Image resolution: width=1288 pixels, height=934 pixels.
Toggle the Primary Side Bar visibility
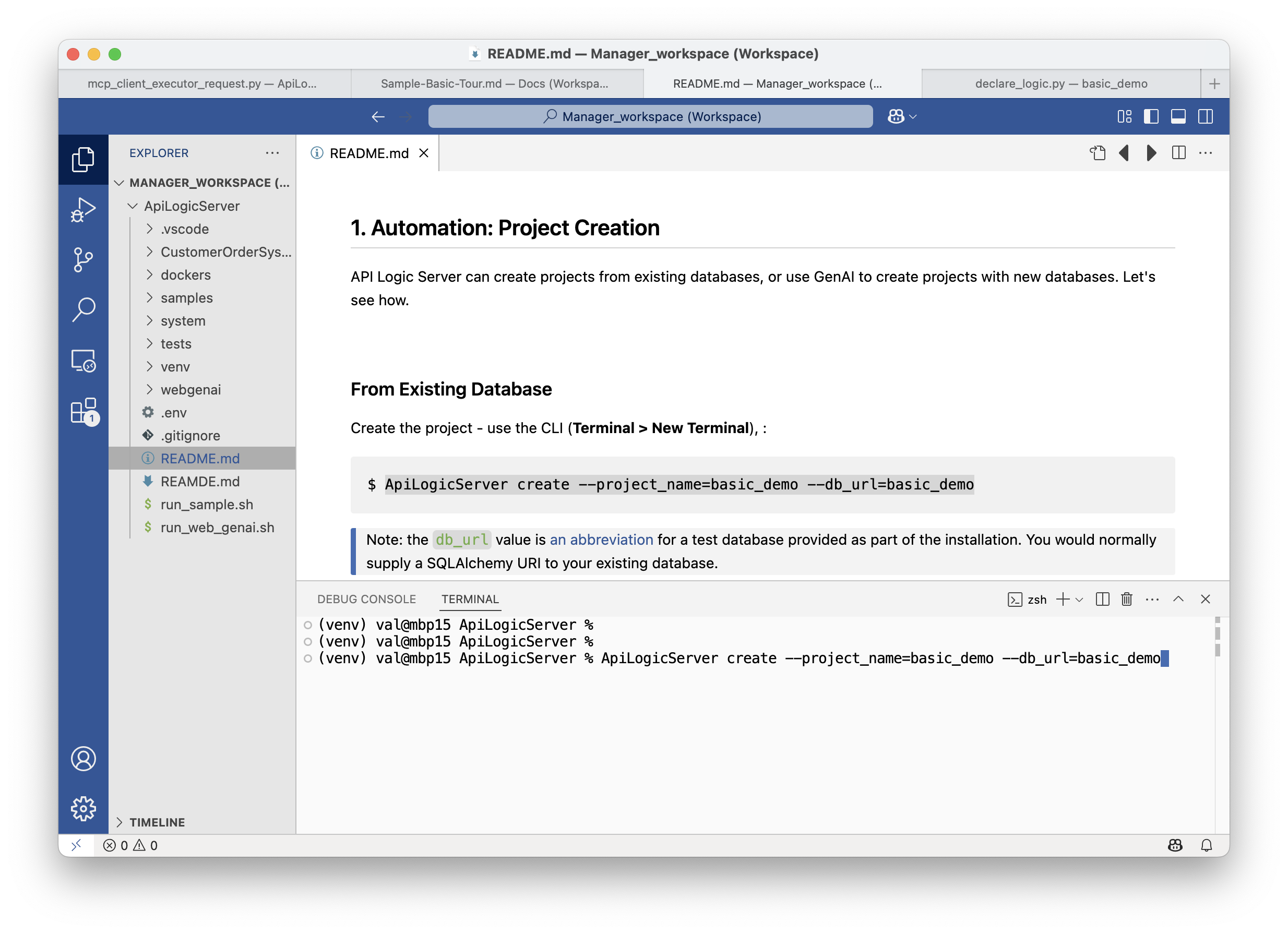pyautogui.click(x=1151, y=116)
